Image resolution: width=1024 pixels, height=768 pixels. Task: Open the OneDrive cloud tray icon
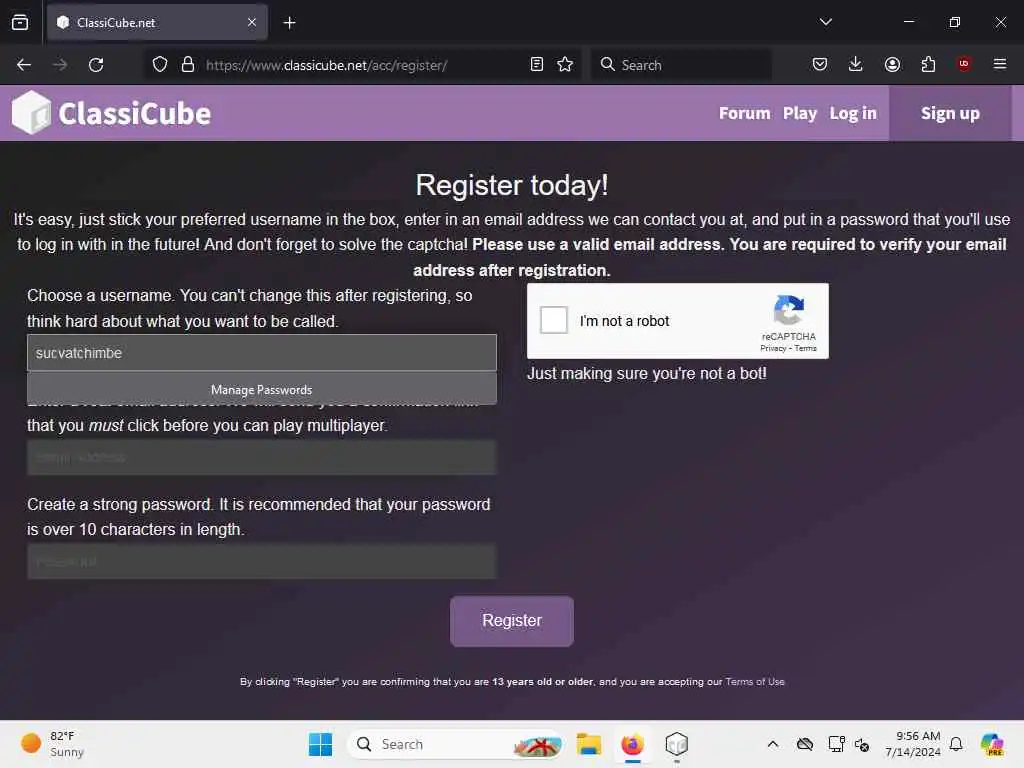click(805, 744)
